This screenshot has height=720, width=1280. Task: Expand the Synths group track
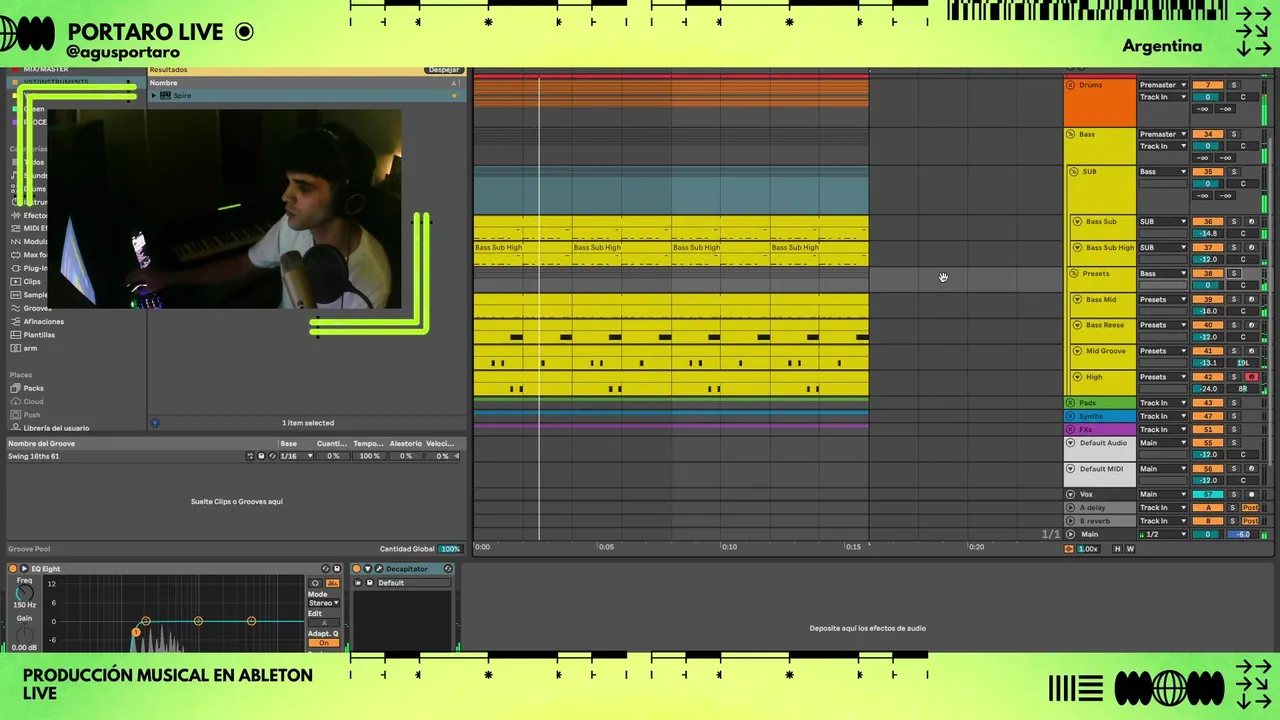click(x=1071, y=416)
